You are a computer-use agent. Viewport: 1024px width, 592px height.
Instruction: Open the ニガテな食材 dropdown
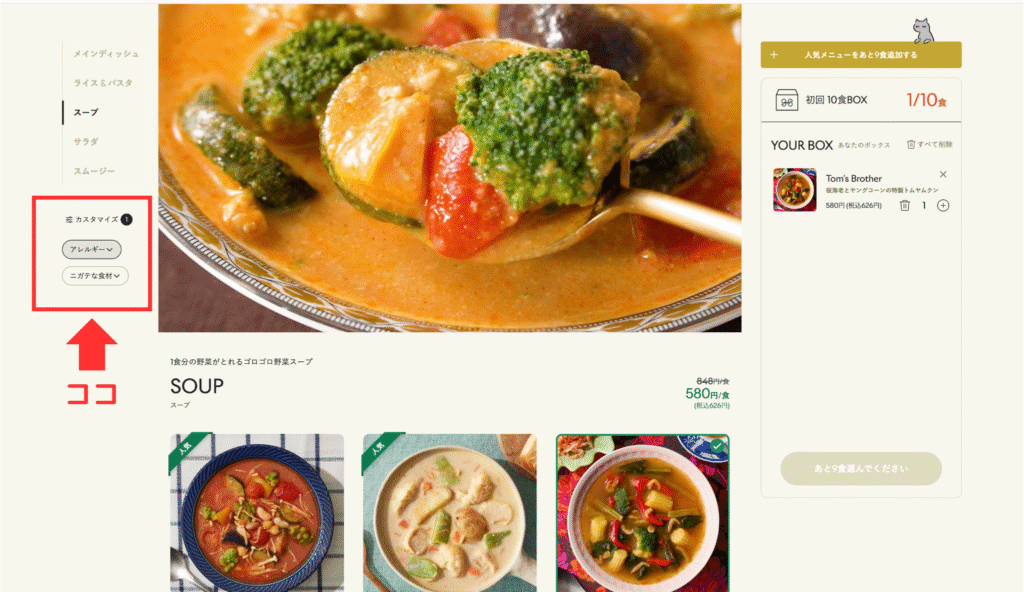coord(95,276)
